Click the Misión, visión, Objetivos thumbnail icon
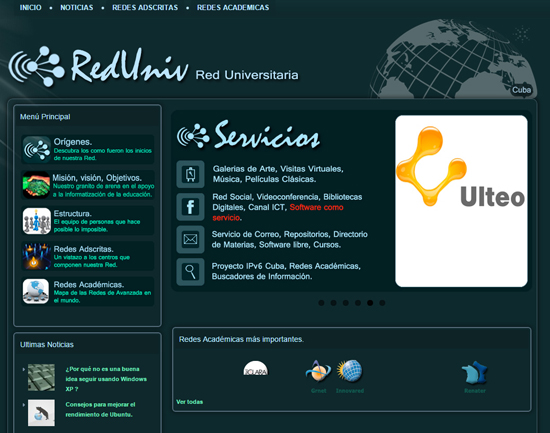 [x=36, y=185]
